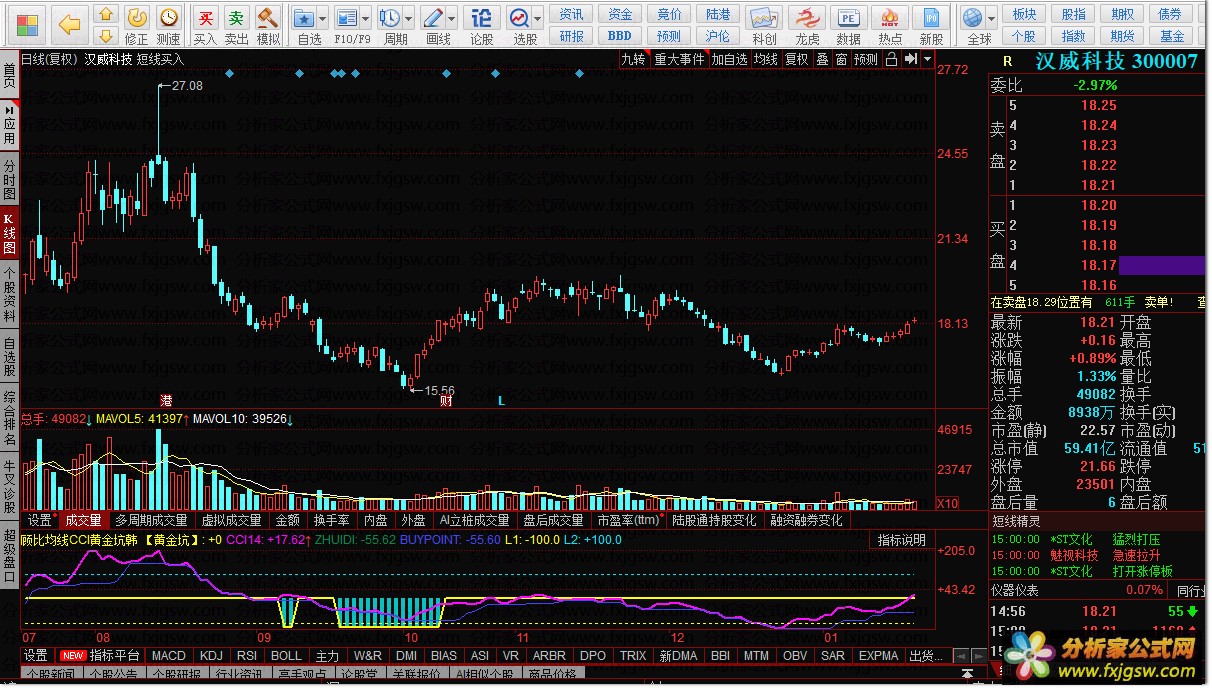Open 指标说明 indicator description
The height and width of the screenshot is (688, 1212).
(902, 540)
